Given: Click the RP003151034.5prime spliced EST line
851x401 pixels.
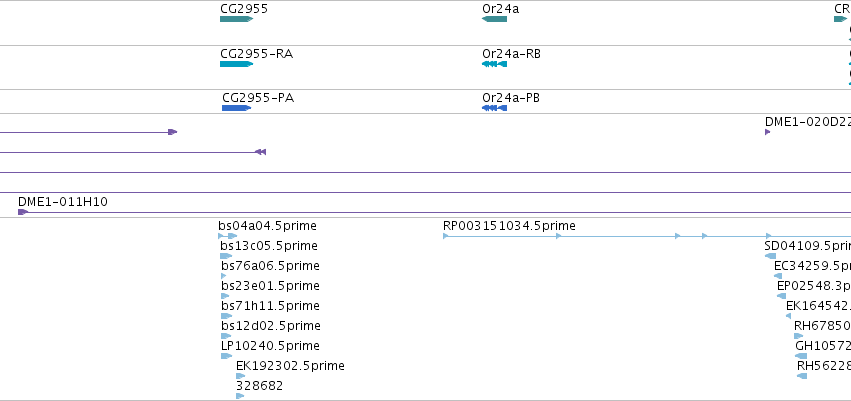Looking at the screenshot, I should pyautogui.click(x=647, y=236).
